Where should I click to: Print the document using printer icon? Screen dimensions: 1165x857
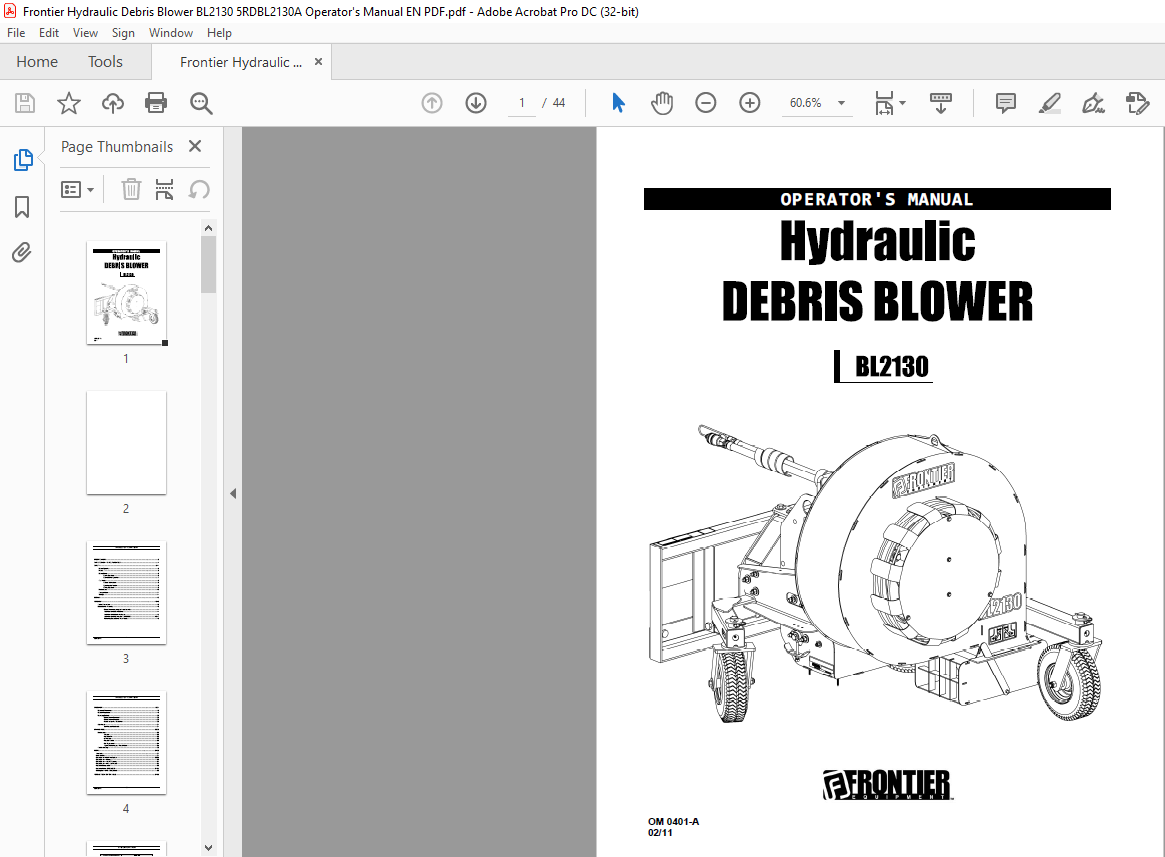click(156, 103)
